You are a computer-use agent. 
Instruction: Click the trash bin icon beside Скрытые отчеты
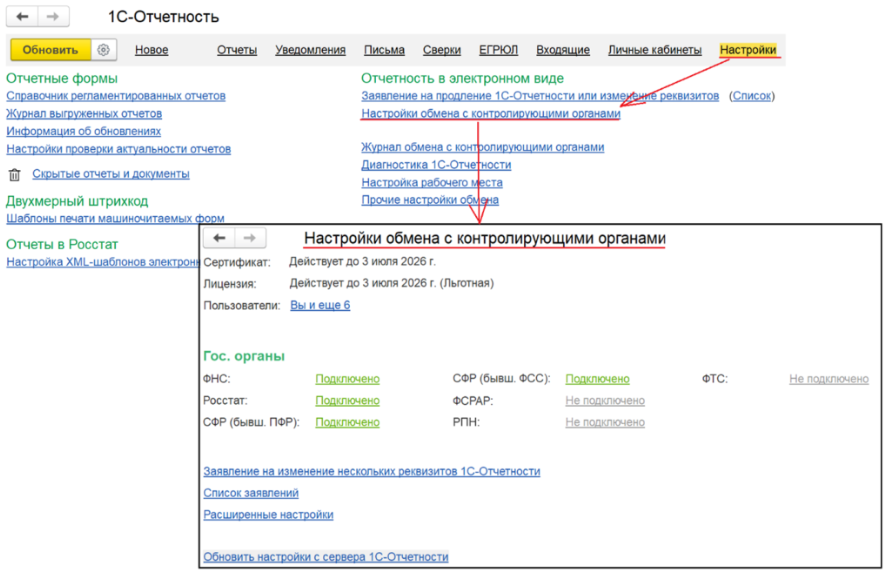[x=15, y=175]
